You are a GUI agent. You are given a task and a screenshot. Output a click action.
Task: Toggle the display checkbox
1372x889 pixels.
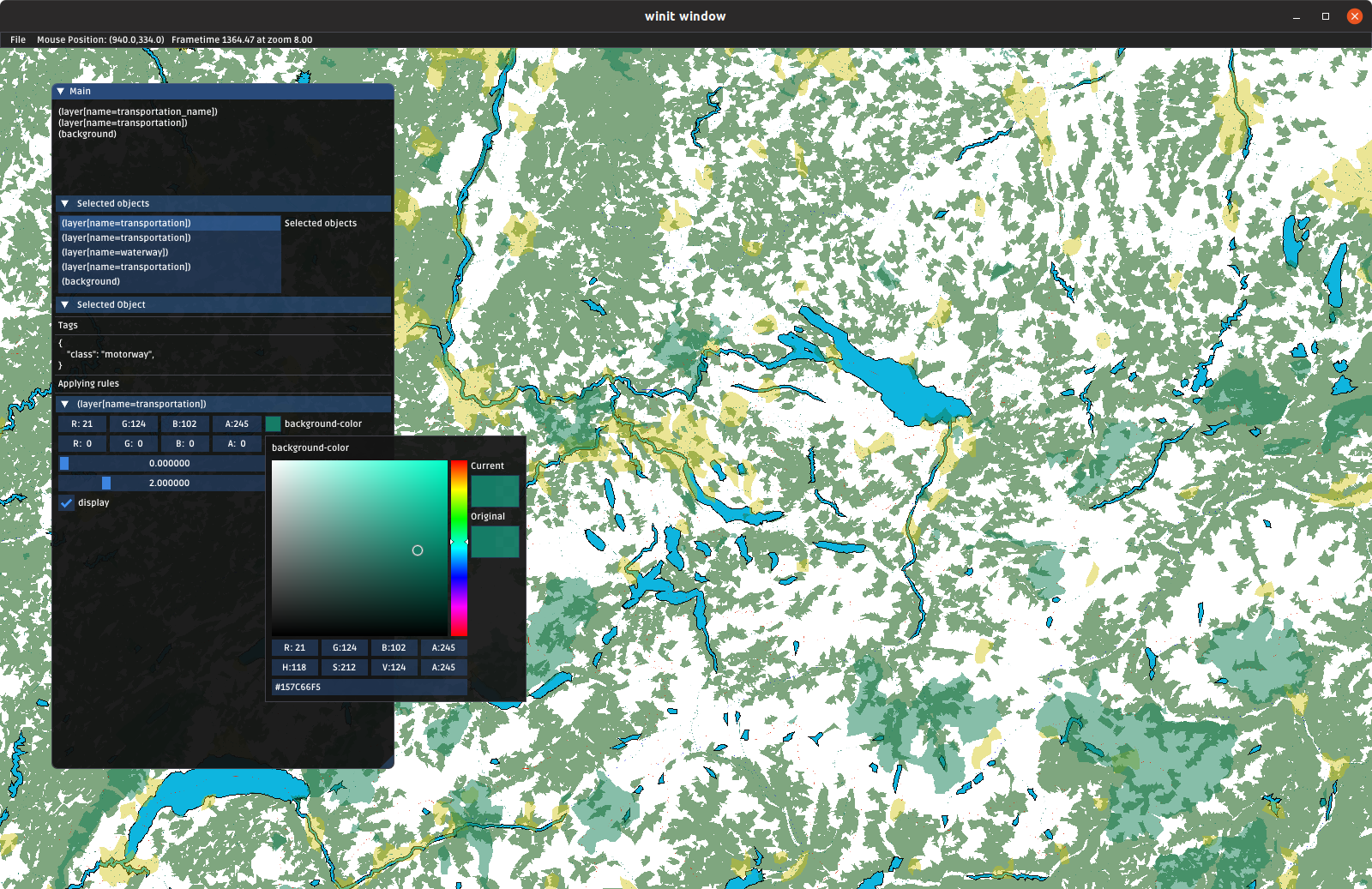pyautogui.click(x=66, y=503)
